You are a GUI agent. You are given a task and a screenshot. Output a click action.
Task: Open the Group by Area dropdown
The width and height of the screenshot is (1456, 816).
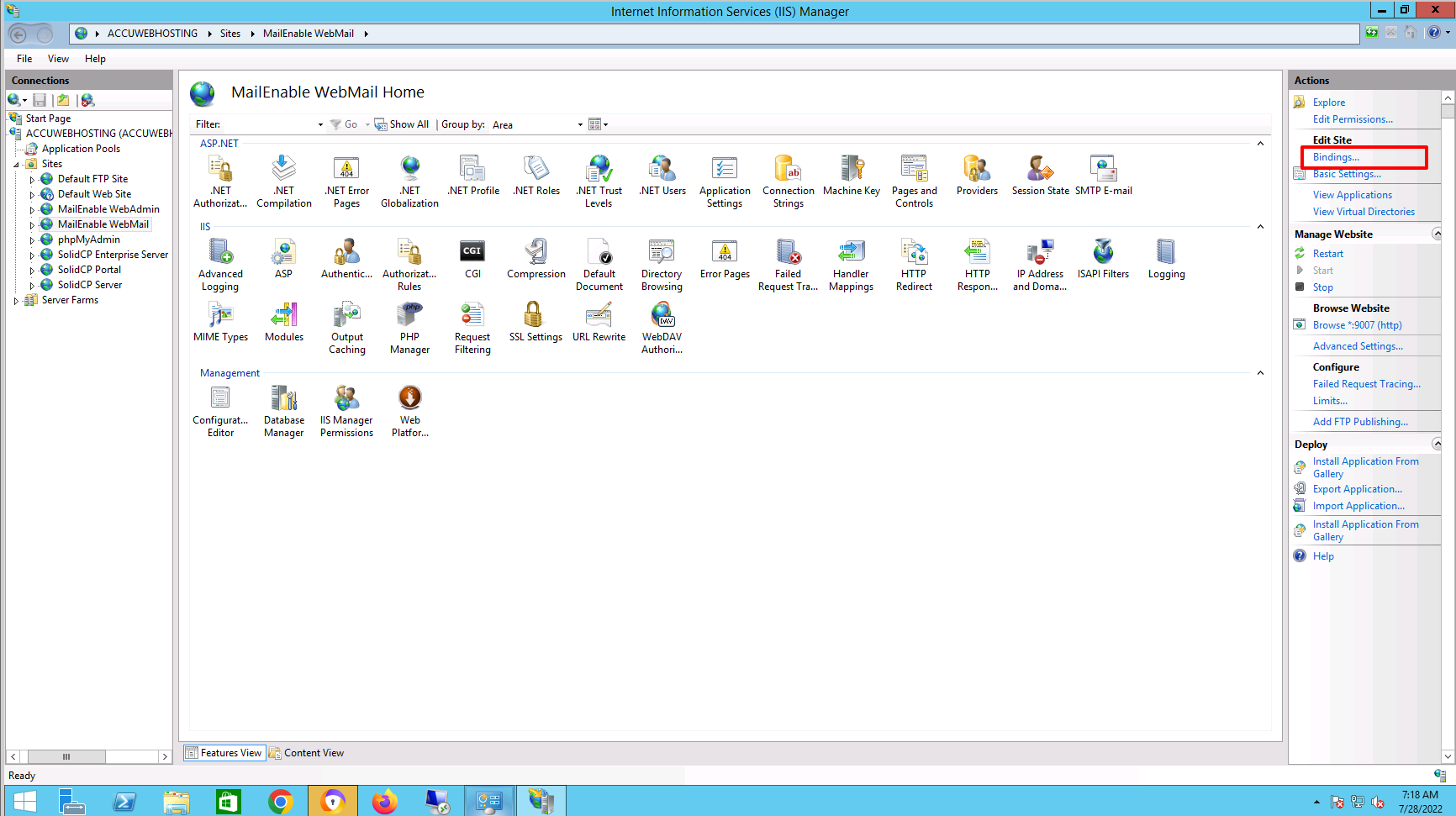click(x=537, y=124)
